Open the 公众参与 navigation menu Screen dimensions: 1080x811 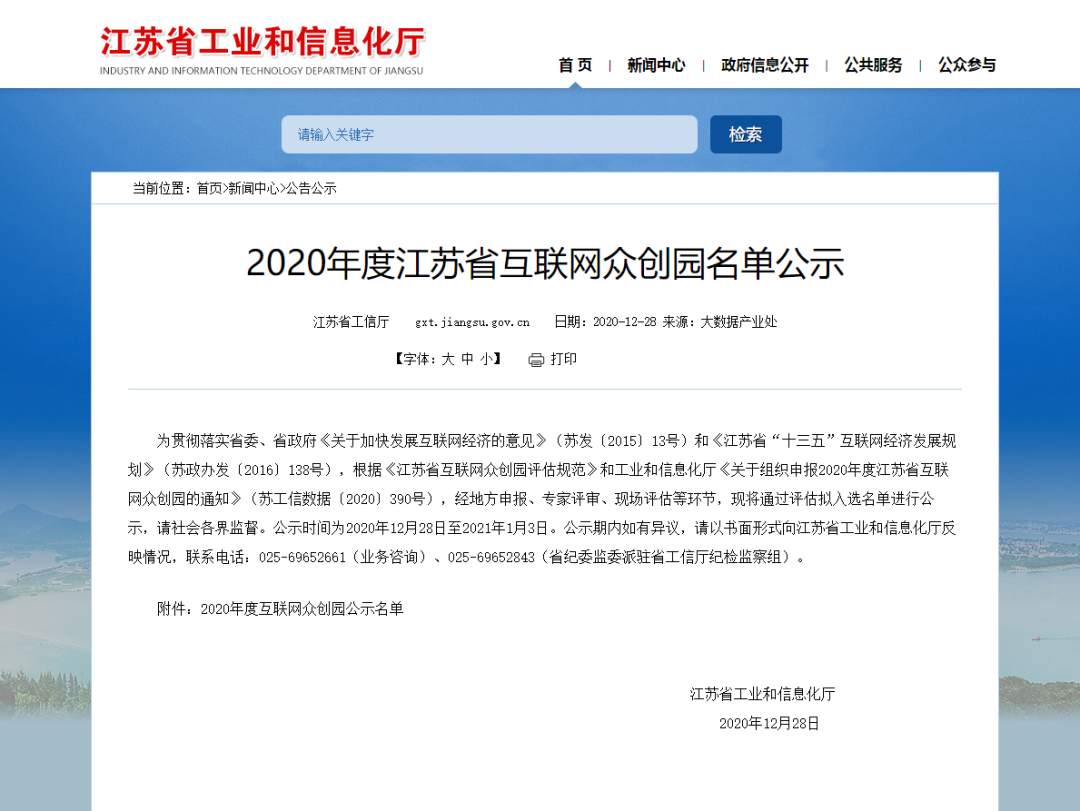(x=967, y=65)
